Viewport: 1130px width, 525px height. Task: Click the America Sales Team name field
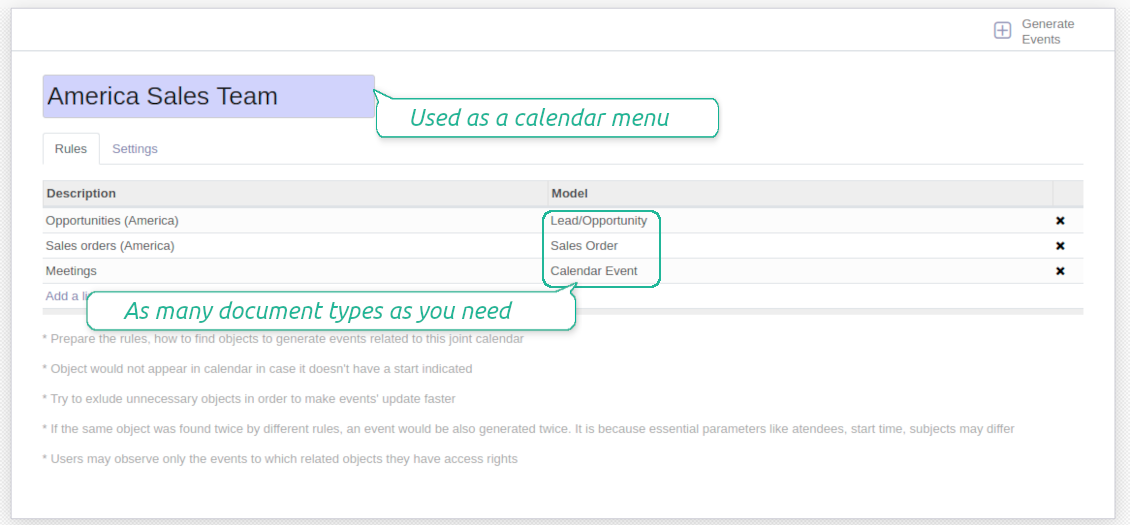[208, 97]
